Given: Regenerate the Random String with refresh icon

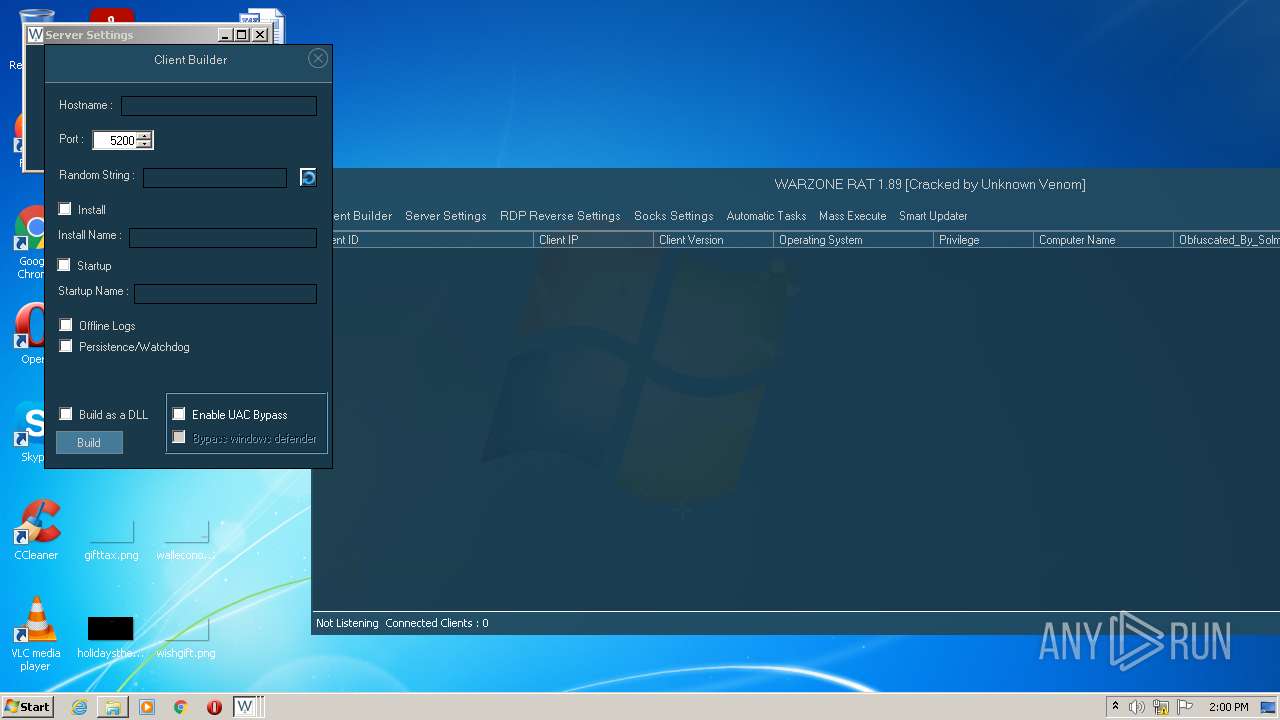Looking at the screenshot, I should (x=308, y=177).
